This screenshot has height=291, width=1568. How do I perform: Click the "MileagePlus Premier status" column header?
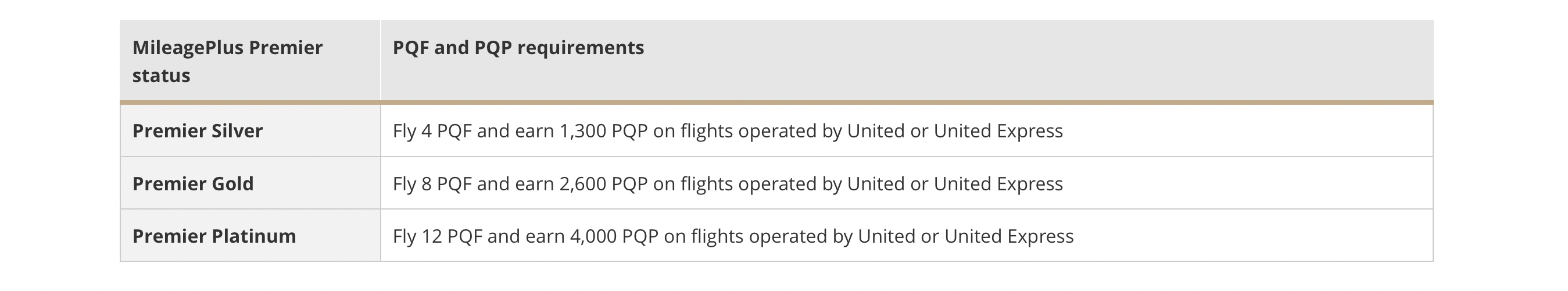point(227,61)
